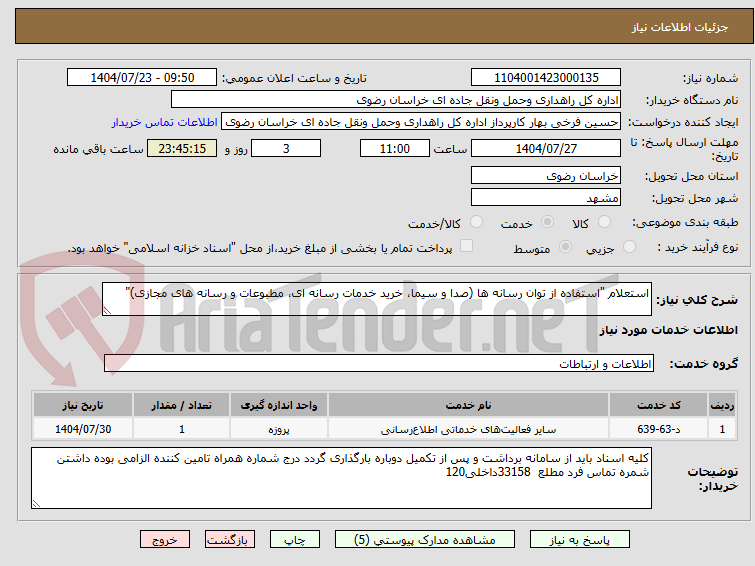The height and width of the screenshot is (566, 755).
Task: Click the کد خدمت column header
Action: (x=658, y=405)
